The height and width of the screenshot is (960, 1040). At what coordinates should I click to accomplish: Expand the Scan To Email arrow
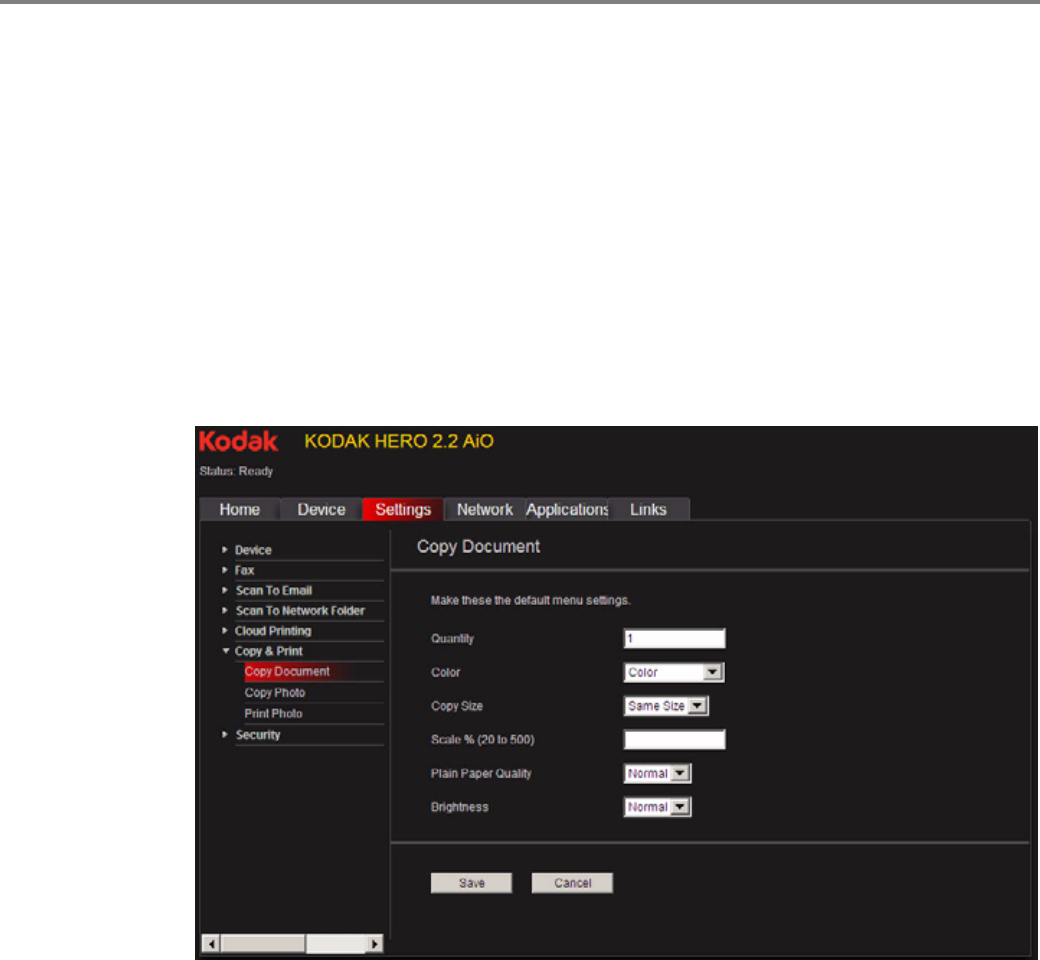(225, 590)
